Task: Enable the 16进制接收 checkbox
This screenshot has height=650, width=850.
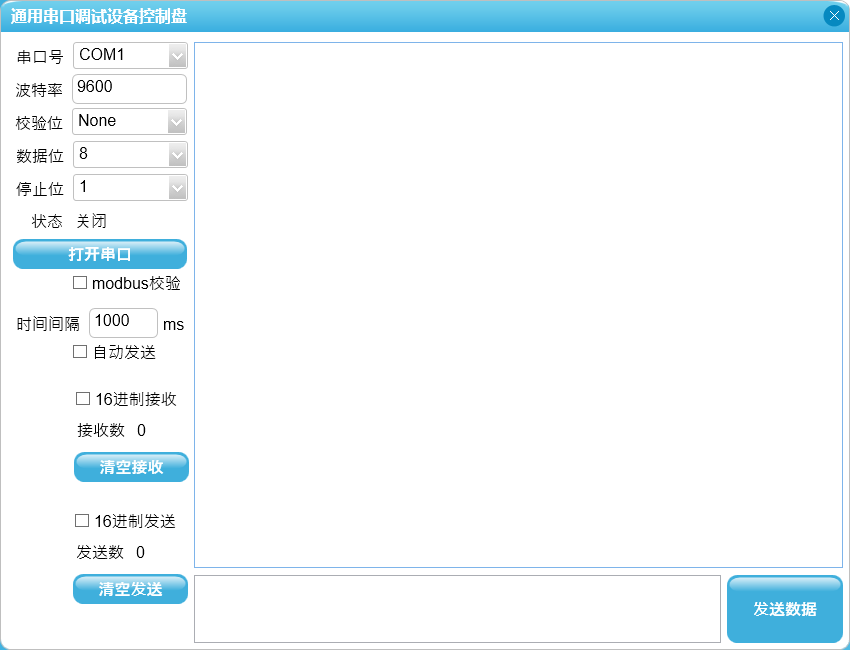Action: pos(83,399)
